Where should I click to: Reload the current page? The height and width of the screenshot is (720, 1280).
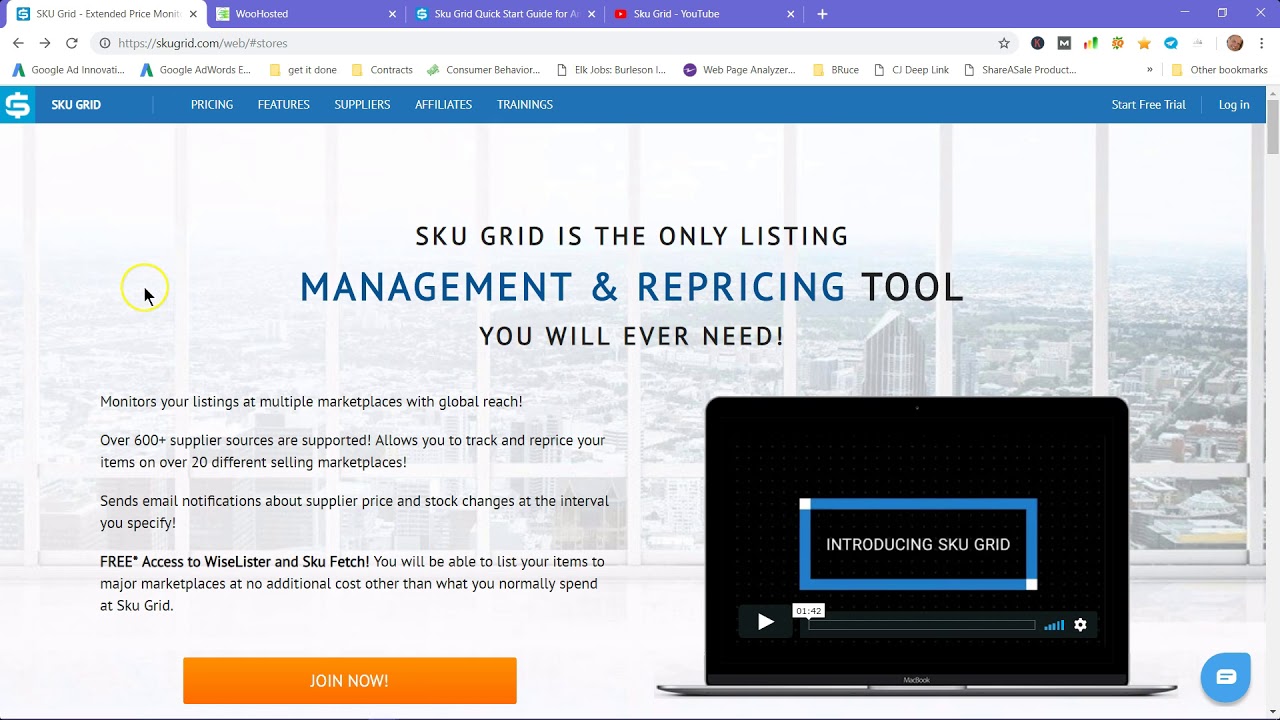coord(72,43)
